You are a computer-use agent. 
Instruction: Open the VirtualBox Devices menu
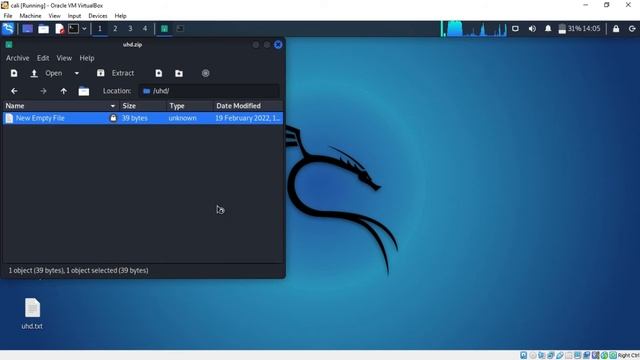(x=98, y=16)
